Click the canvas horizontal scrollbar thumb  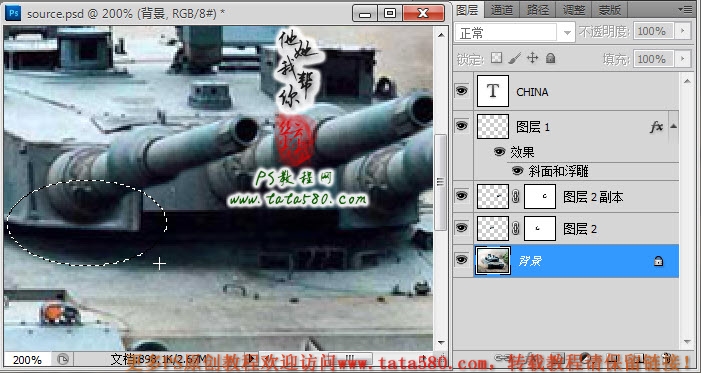350,358
